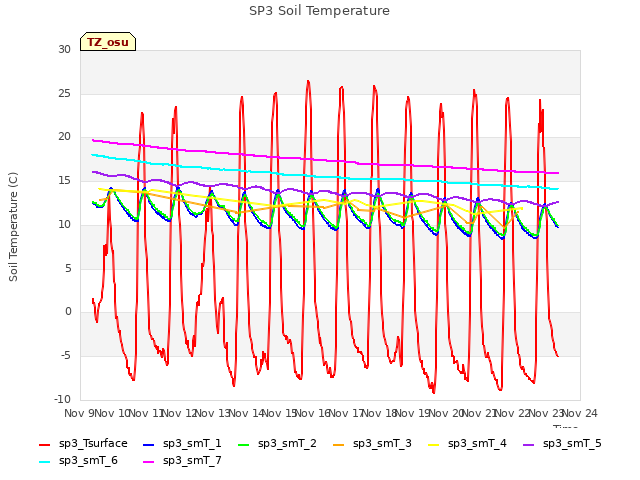
Task: Click cyan sp3_smT_6 legend color marker
Action: pos(44,462)
